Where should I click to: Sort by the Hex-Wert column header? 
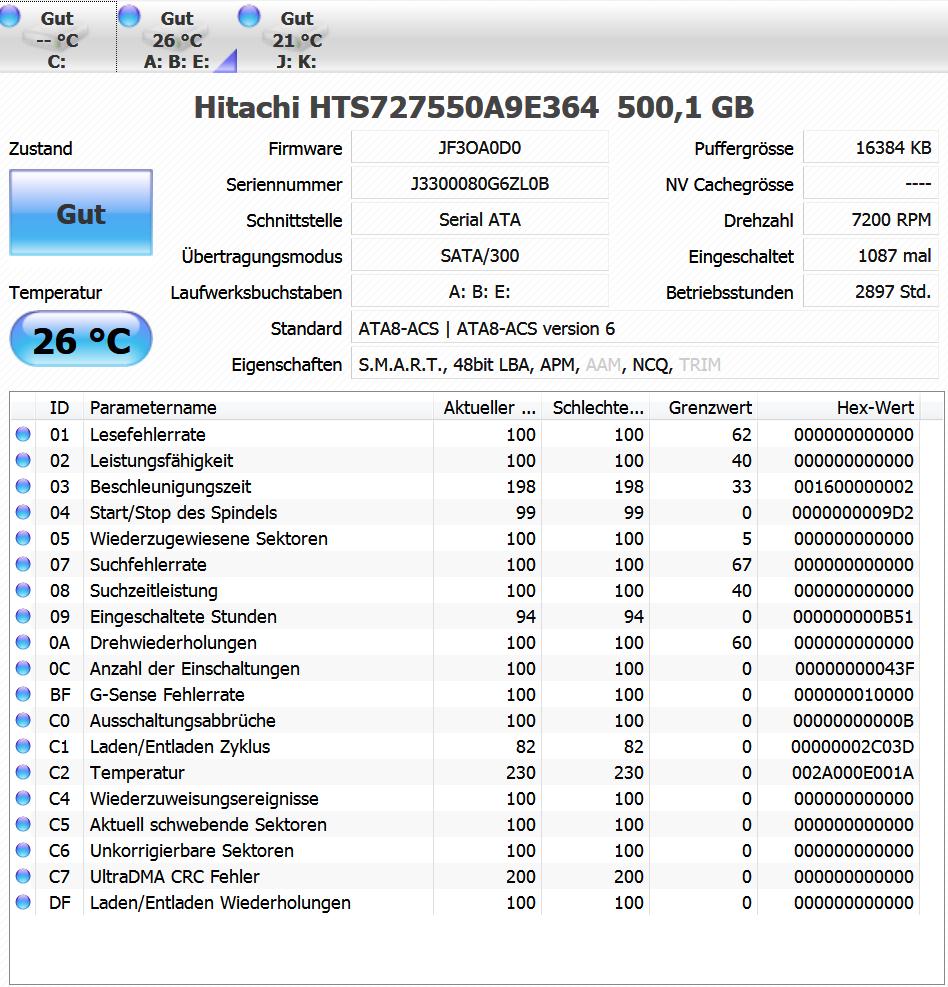coord(838,407)
